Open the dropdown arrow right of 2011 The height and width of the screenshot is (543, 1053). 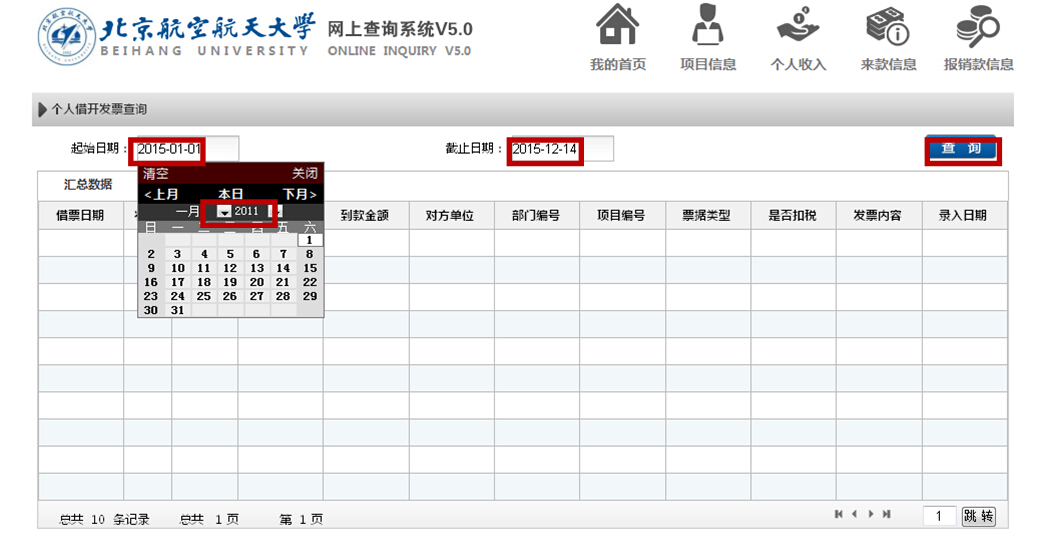277,212
